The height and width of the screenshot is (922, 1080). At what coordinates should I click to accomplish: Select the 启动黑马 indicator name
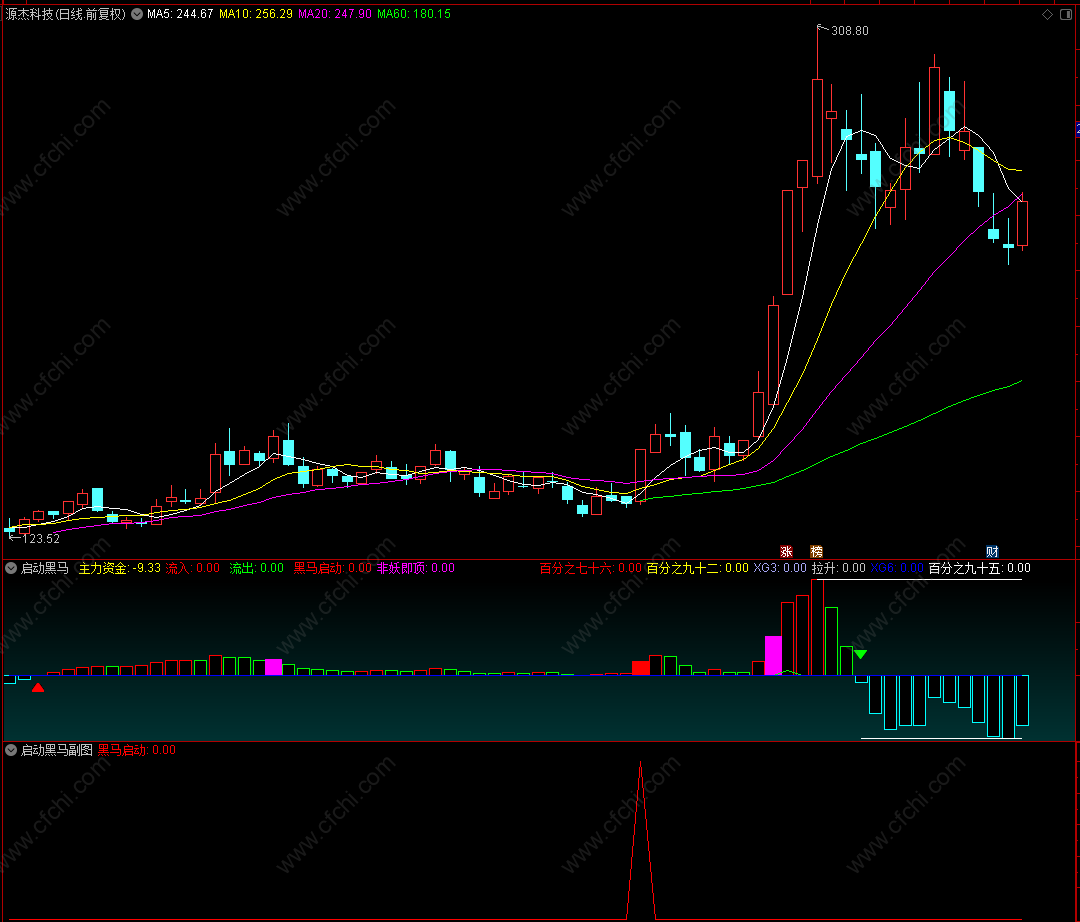pyautogui.click(x=45, y=568)
